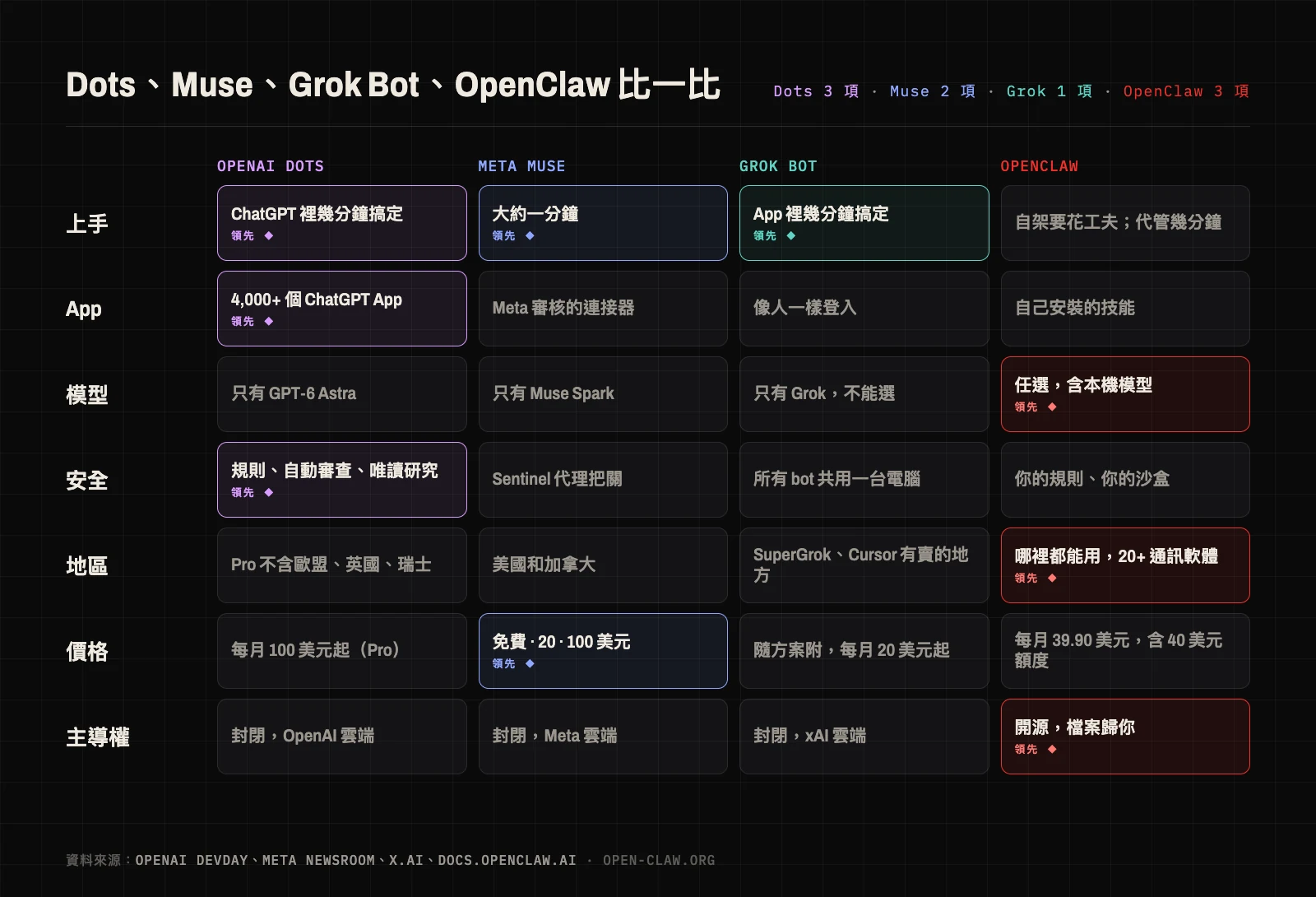Image resolution: width=1316 pixels, height=897 pixels.
Task: Click the SuperGrok、Cursor 有賣的地方 cell
Action: (x=864, y=565)
